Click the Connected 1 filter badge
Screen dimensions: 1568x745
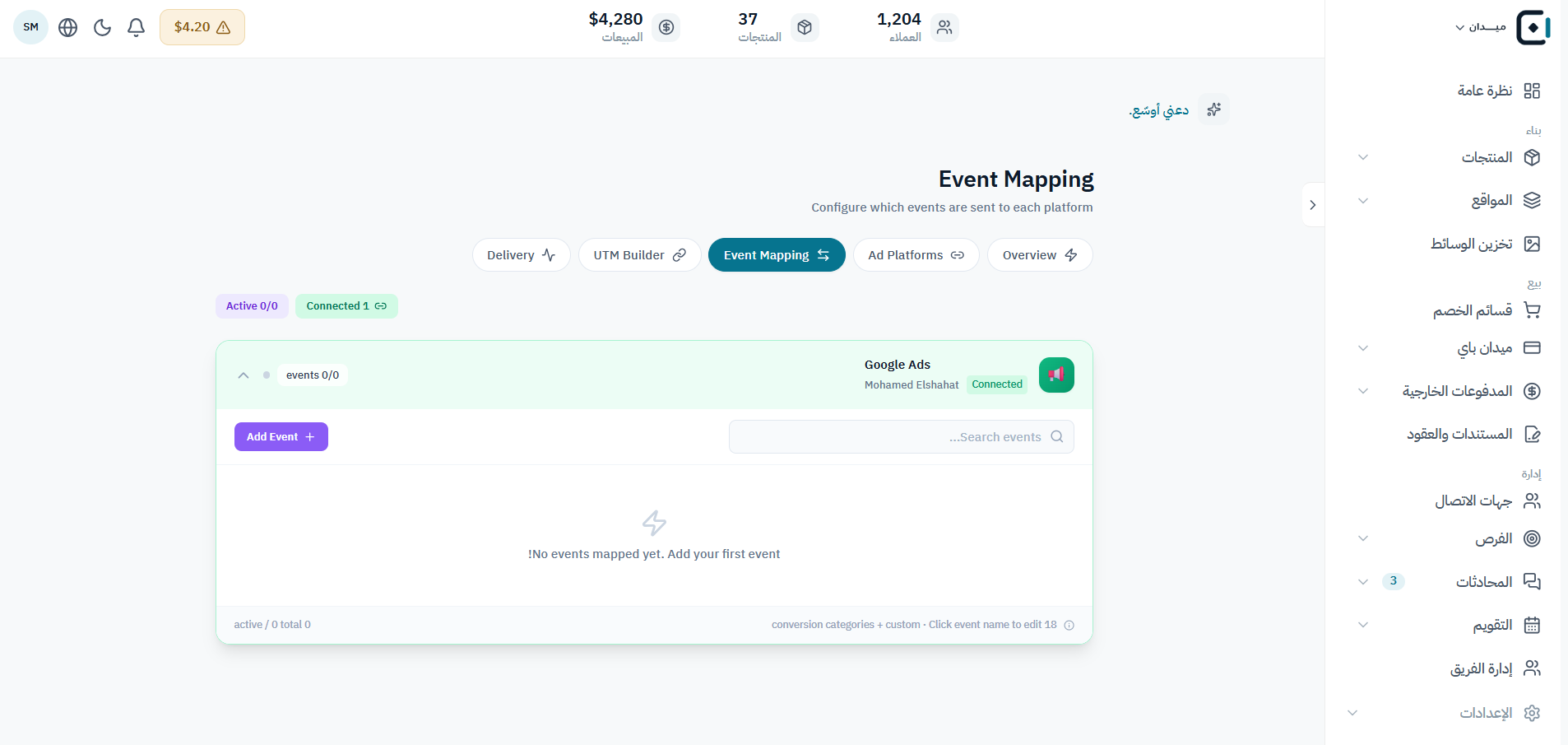(346, 306)
